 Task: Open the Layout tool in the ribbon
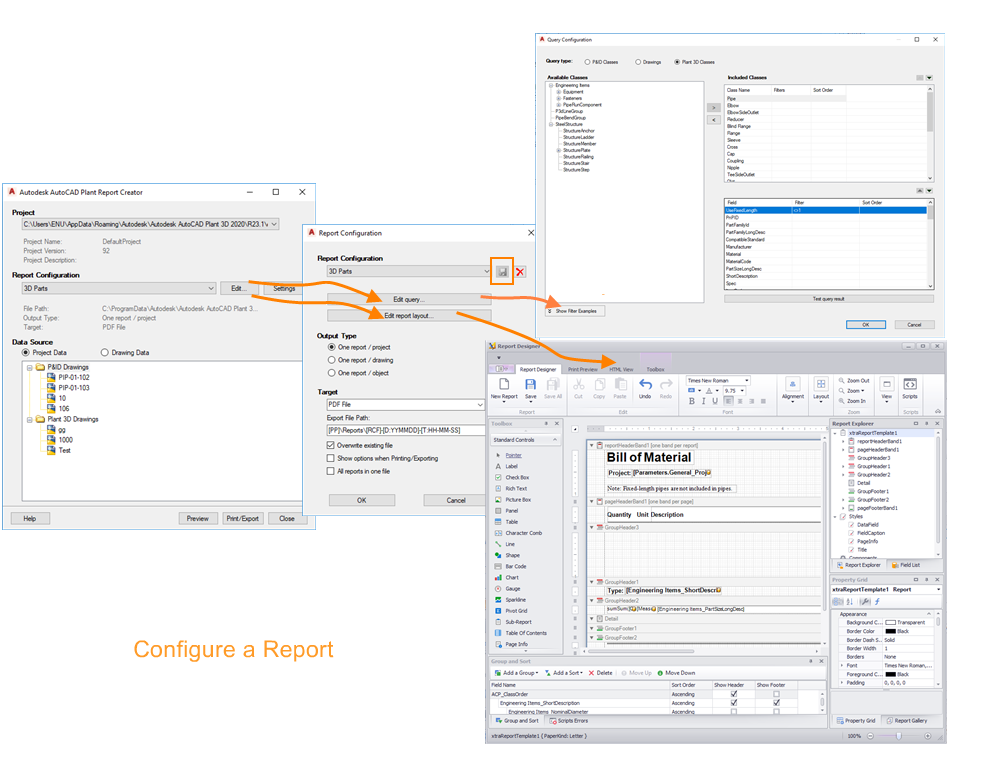(821, 388)
